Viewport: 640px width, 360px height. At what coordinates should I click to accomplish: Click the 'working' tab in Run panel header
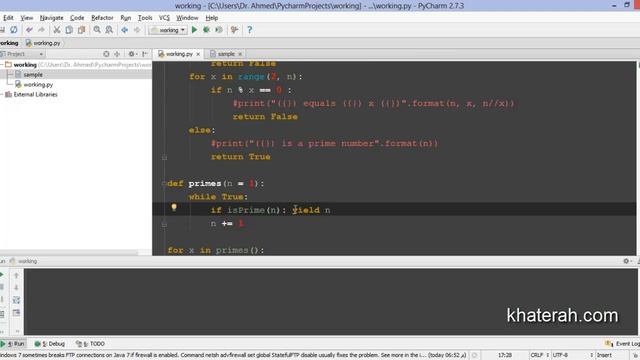[x=24, y=261]
